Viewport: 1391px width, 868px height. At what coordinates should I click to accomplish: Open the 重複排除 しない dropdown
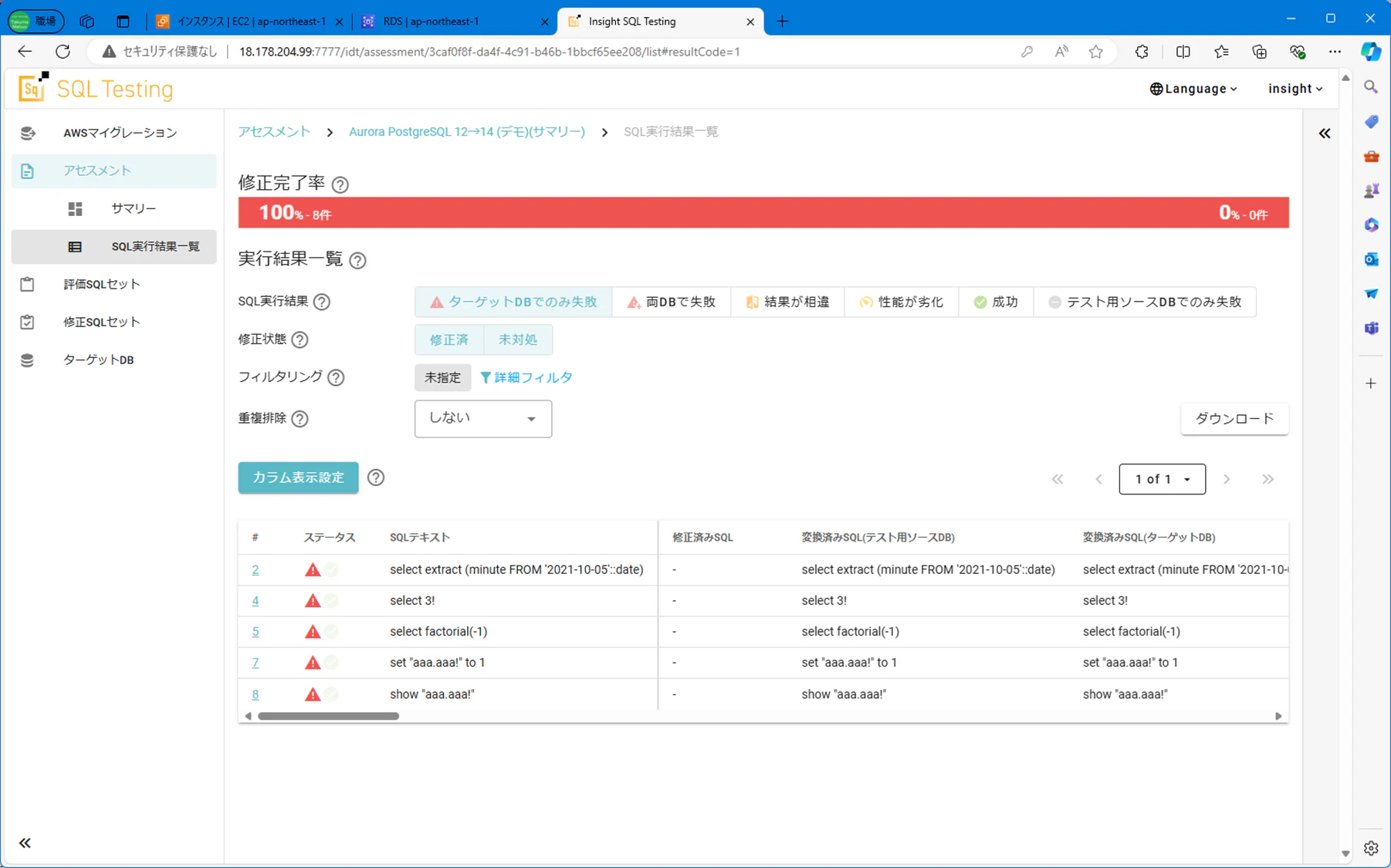tap(483, 418)
